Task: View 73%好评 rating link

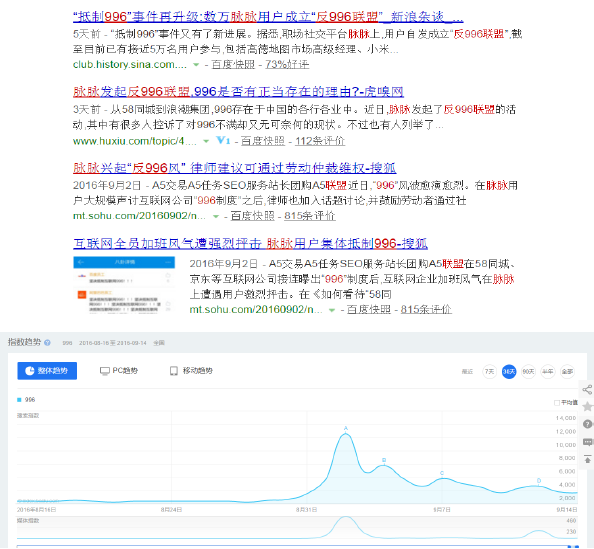Action: pos(287,64)
